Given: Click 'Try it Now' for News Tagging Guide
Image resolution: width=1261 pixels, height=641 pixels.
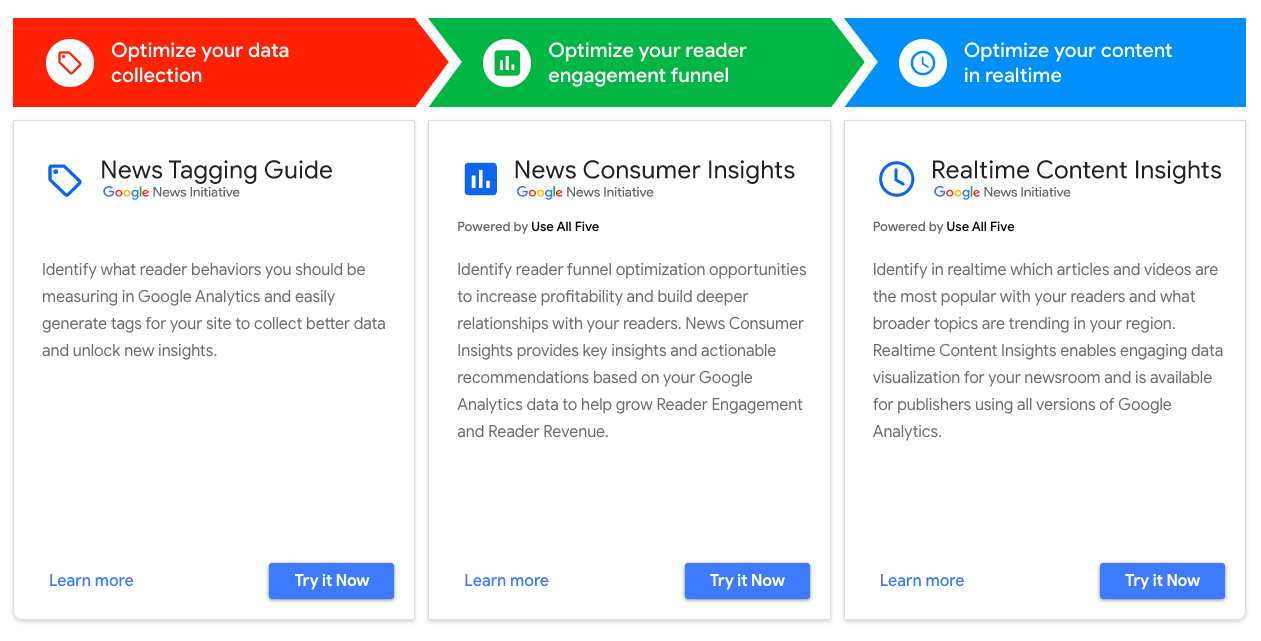Looking at the screenshot, I should pyautogui.click(x=331, y=580).
